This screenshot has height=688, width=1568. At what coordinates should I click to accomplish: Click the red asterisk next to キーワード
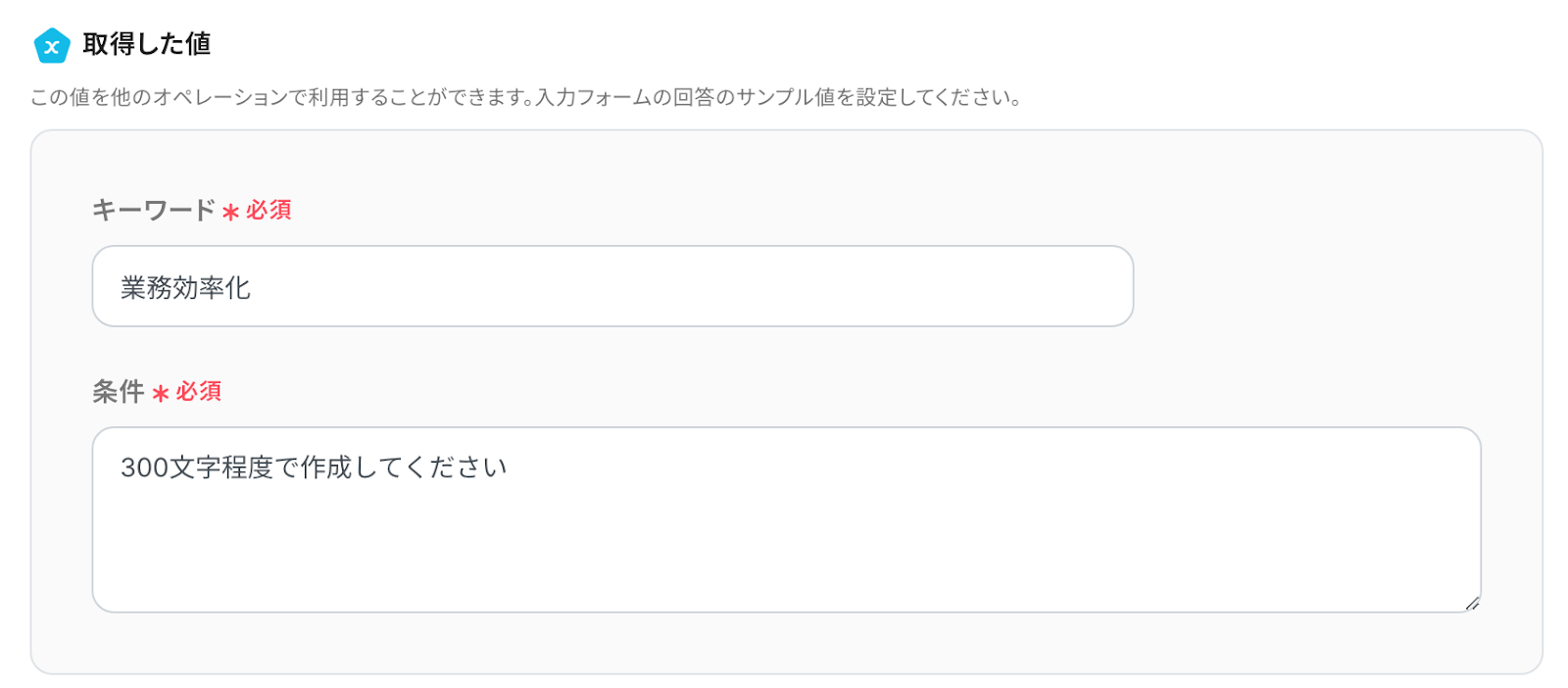pyautogui.click(x=231, y=212)
